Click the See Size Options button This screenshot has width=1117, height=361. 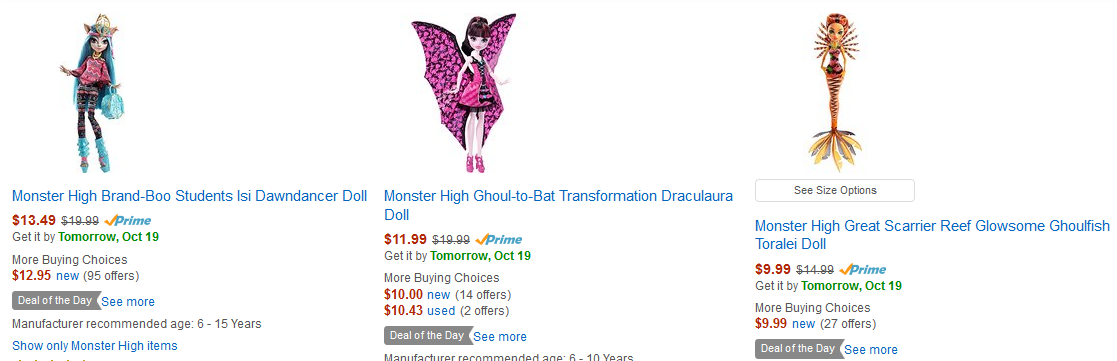[835, 190]
